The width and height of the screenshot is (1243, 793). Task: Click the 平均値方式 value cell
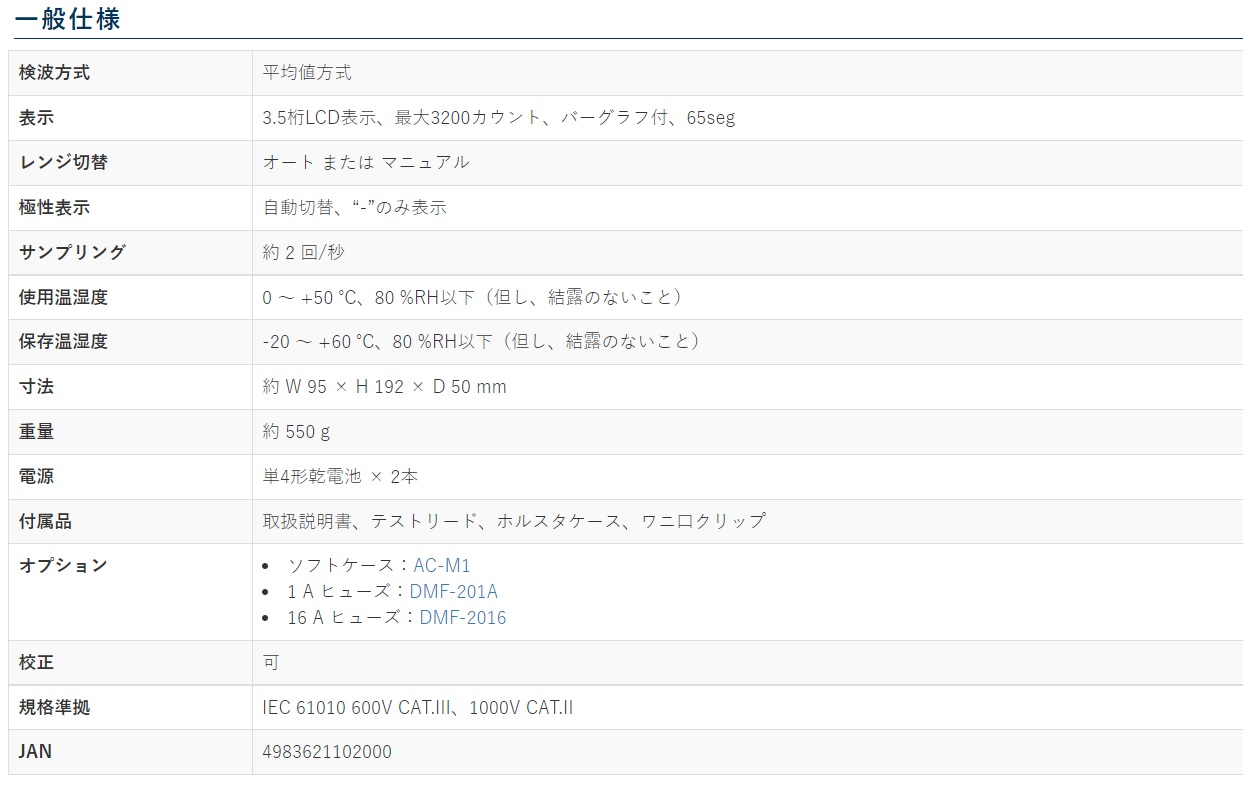pyautogui.click(x=307, y=73)
